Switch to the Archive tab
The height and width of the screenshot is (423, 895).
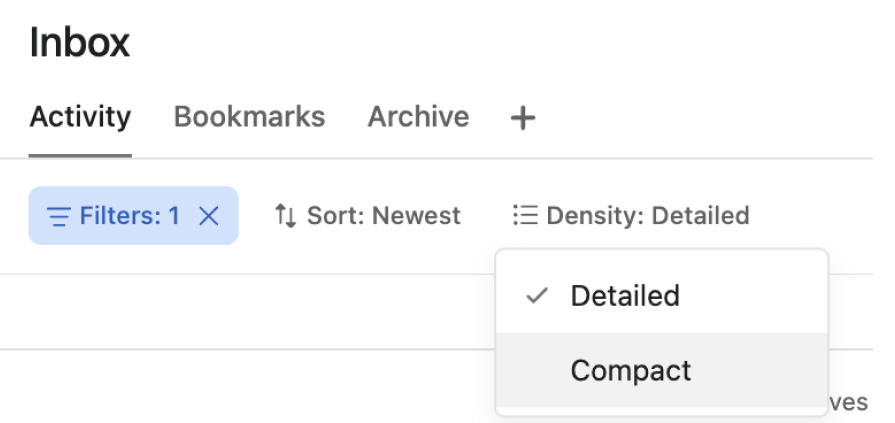pos(418,117)
